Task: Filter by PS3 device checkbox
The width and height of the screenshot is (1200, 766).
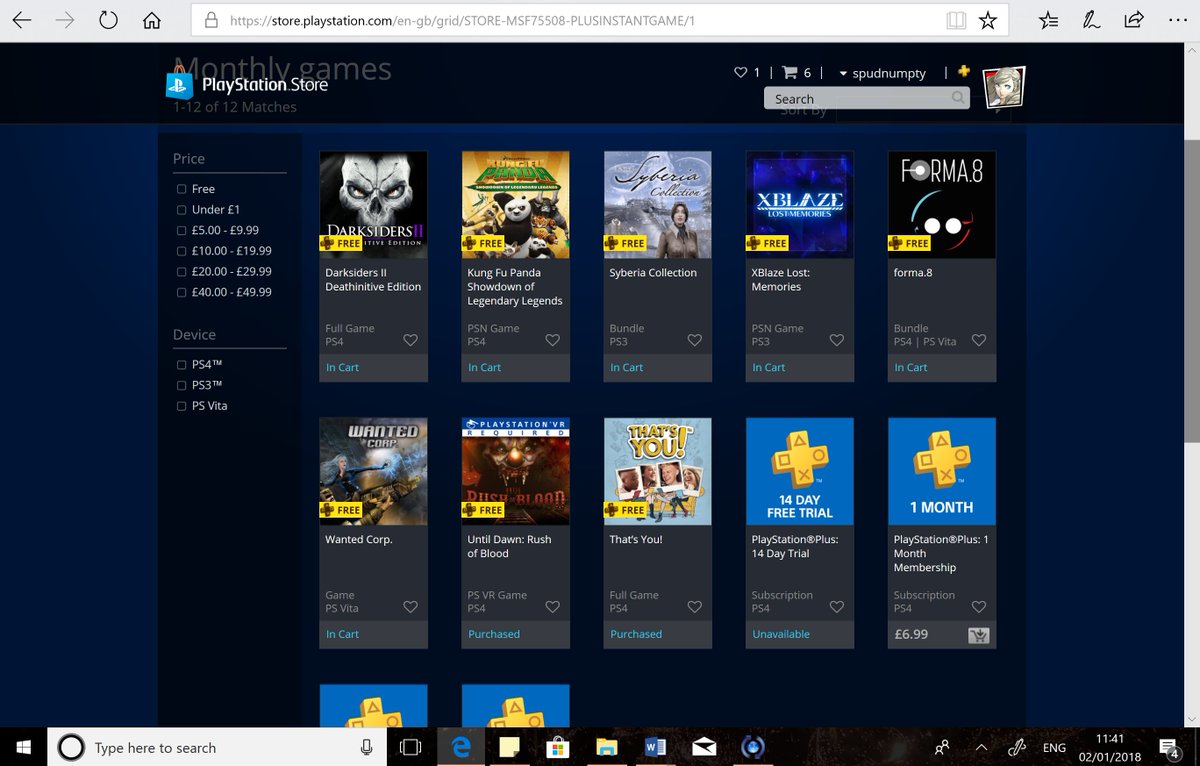Action: [x=181, y=385]
